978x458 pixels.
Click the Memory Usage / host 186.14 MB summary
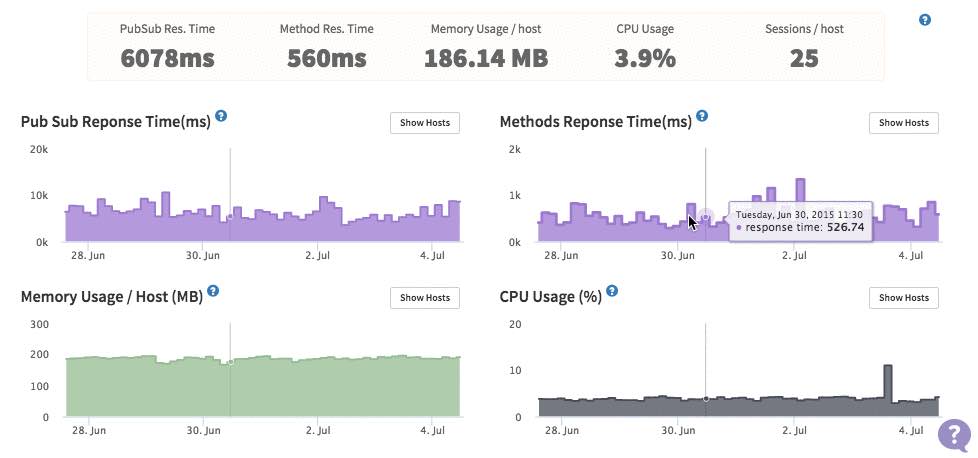(x=486, y=46)
